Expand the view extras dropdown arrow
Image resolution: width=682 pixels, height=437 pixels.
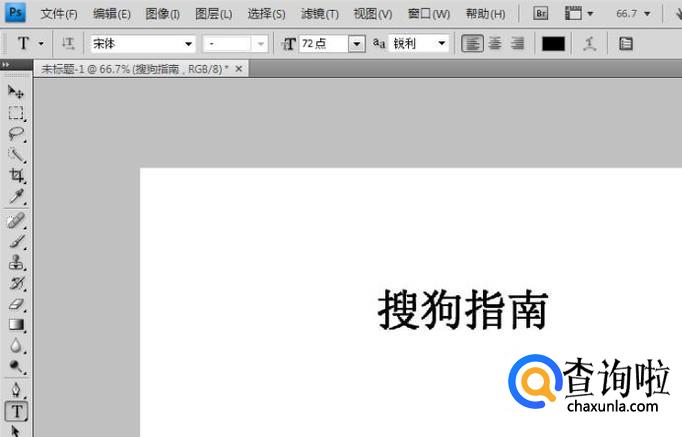(590, 14)
